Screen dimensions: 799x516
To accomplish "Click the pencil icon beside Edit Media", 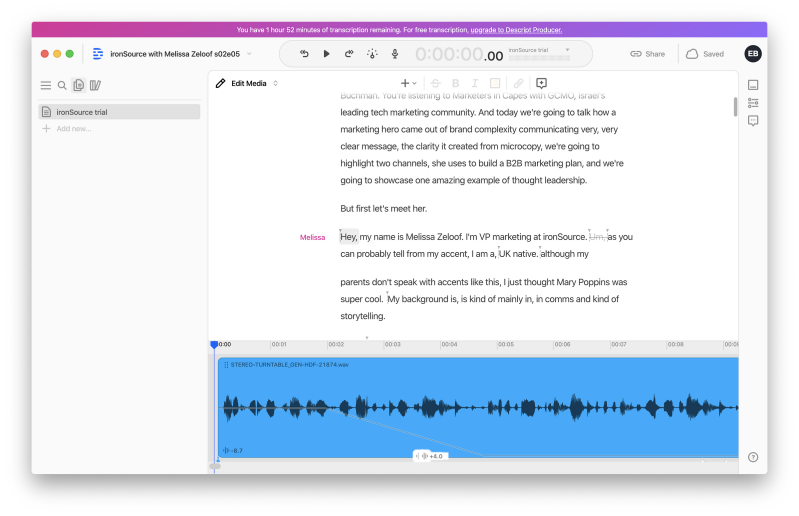I will pos(221,83).
